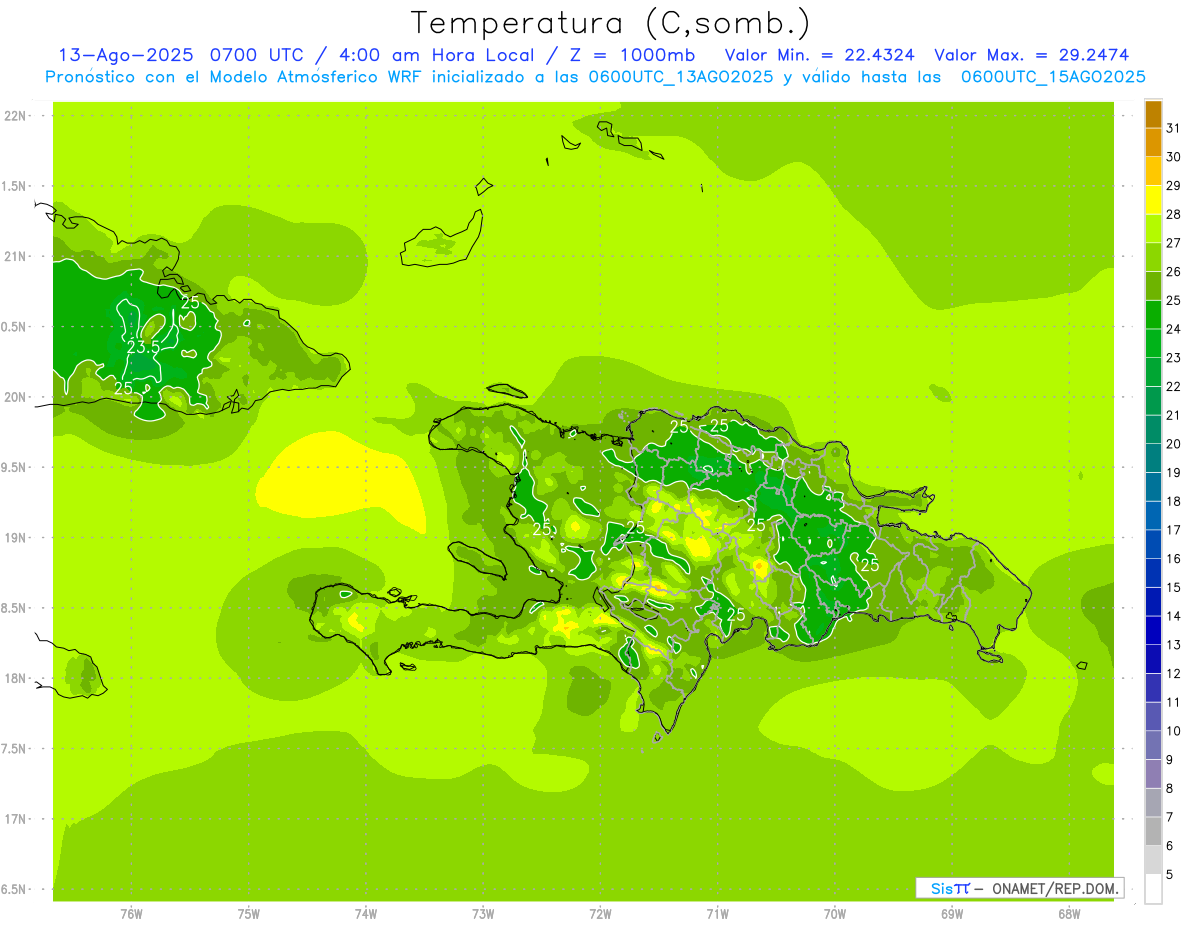Viewport: 1200px width, 927px height.
Task: Click legend swatch between 27 and 28
Action: pyautogui.click(x=1153, y=228)
